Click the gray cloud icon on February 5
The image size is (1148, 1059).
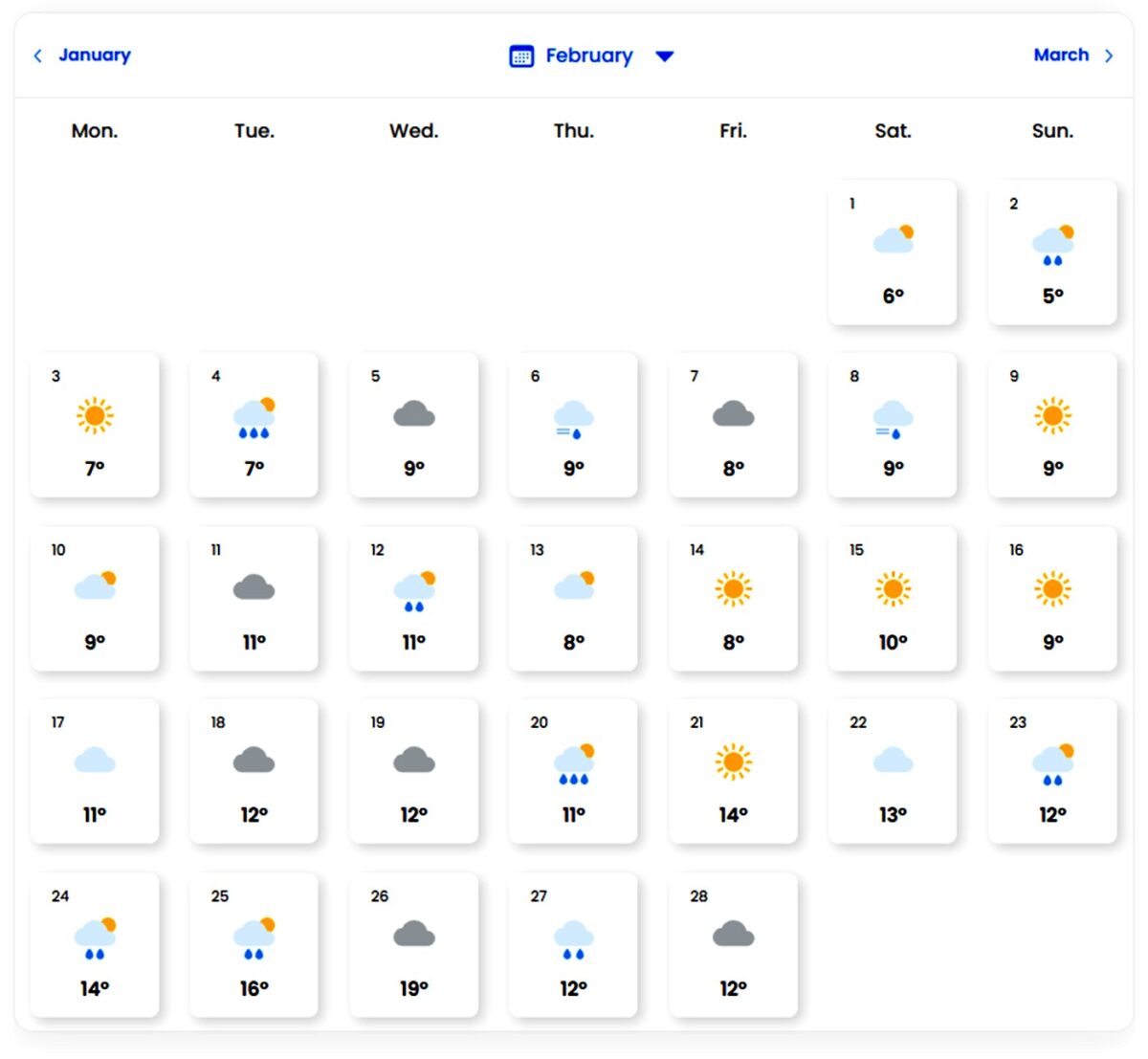414,415
